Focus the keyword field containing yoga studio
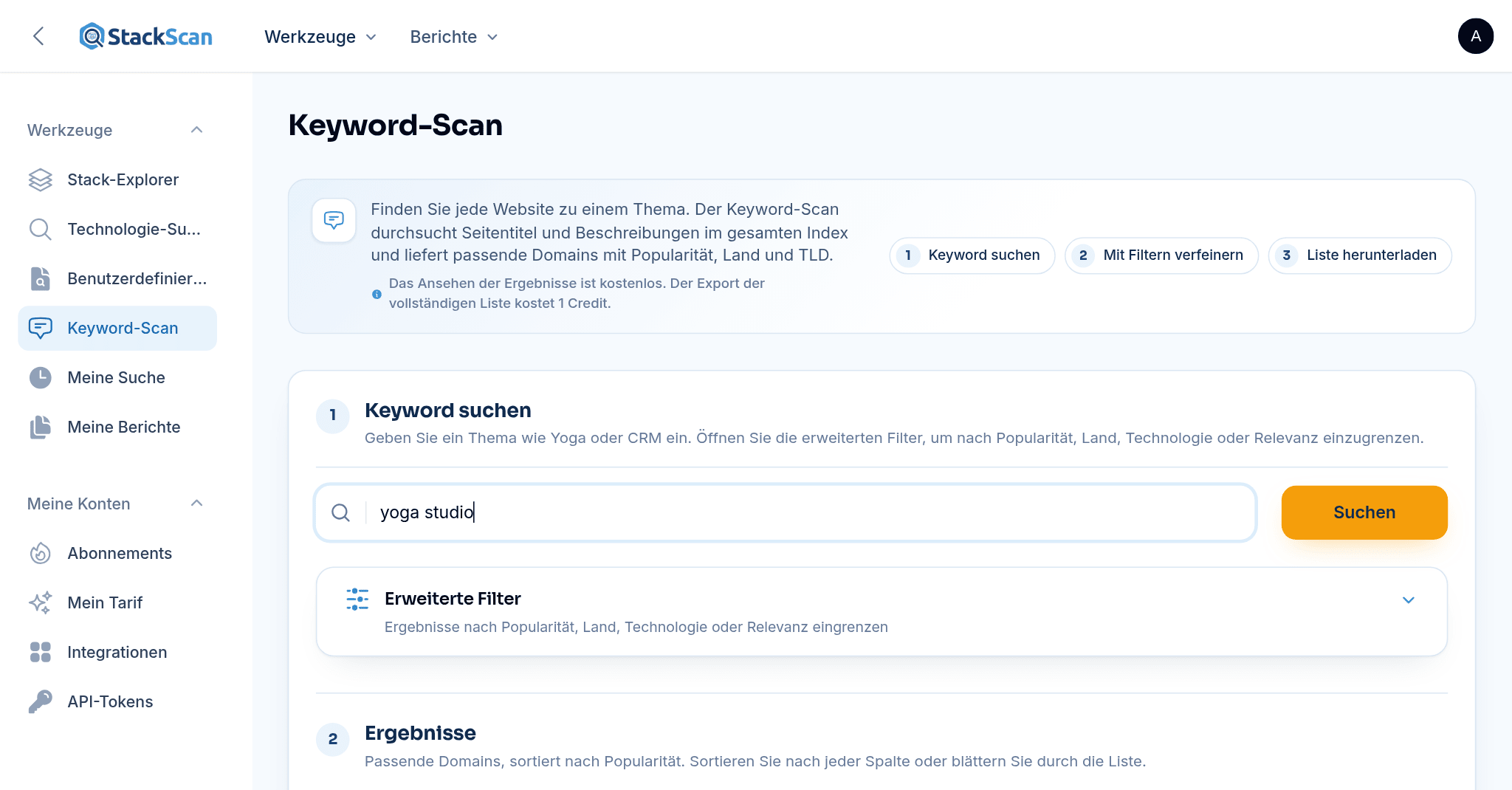This screenshot has width=1512, height=790. 786,512
